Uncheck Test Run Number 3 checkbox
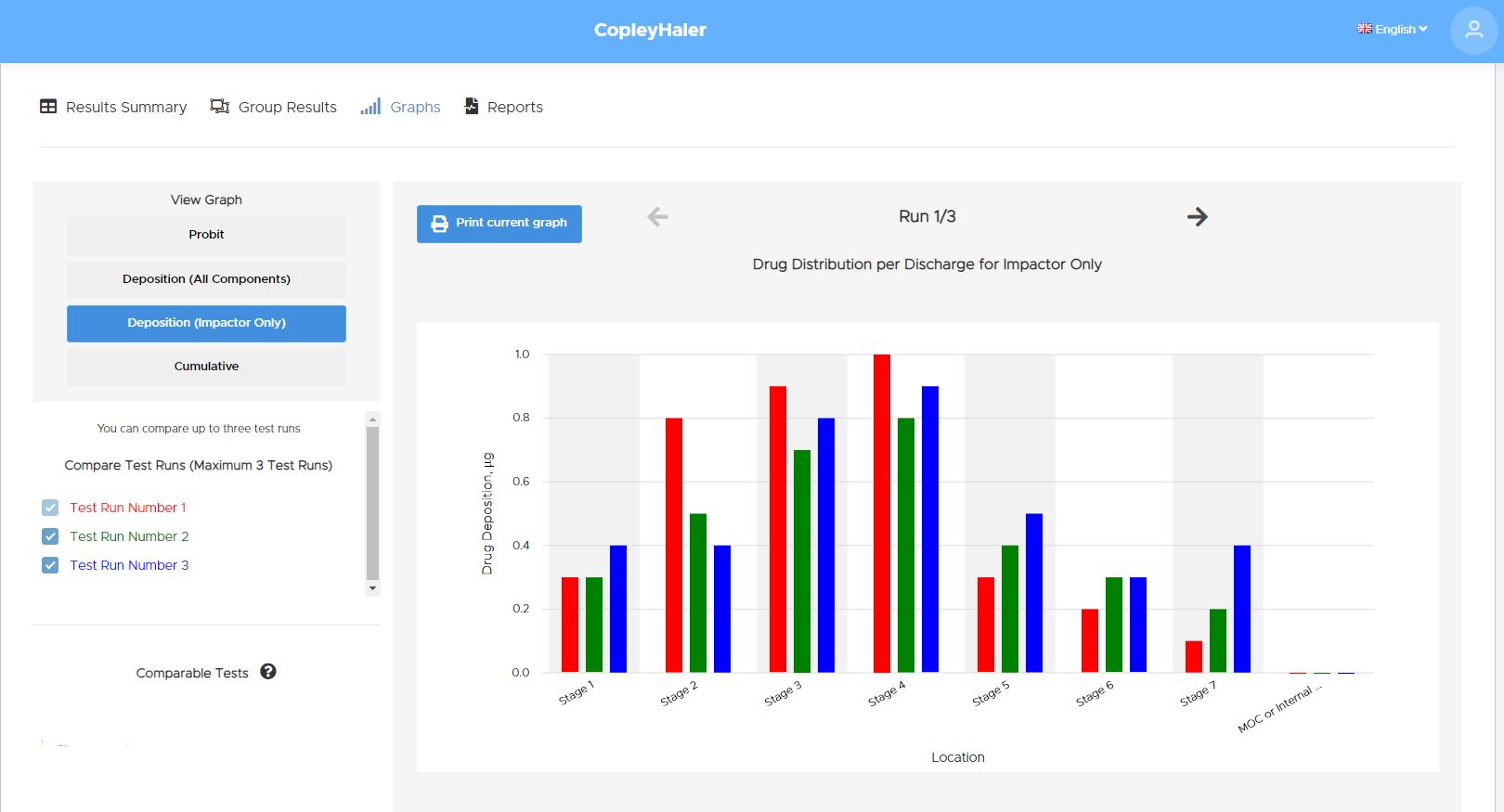Screen dimensions: 1504x812 [50, 565]
